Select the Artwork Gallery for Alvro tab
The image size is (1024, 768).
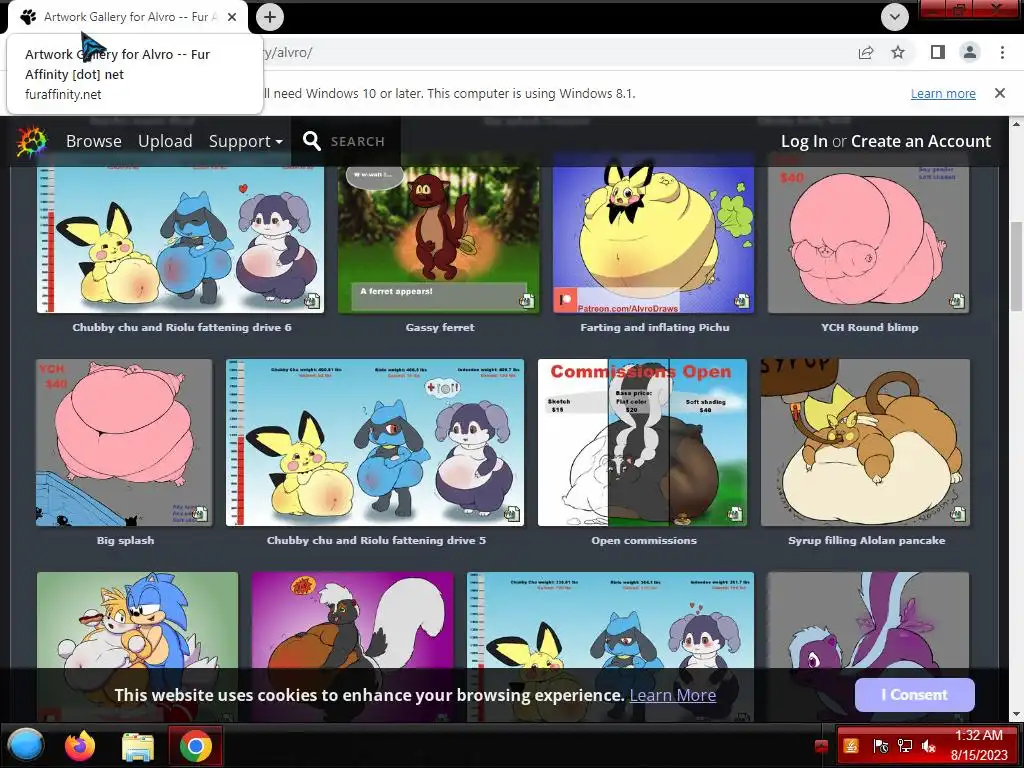pos(128,18)
